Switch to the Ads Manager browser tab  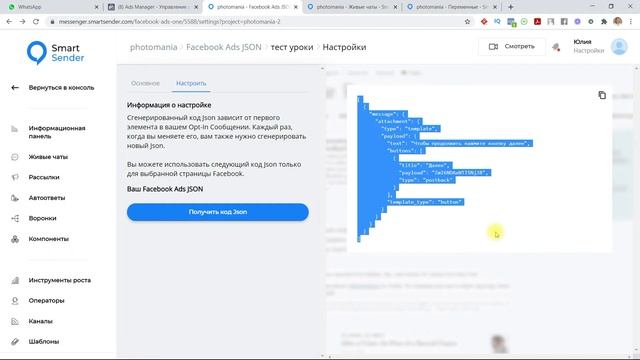(152, 7)
